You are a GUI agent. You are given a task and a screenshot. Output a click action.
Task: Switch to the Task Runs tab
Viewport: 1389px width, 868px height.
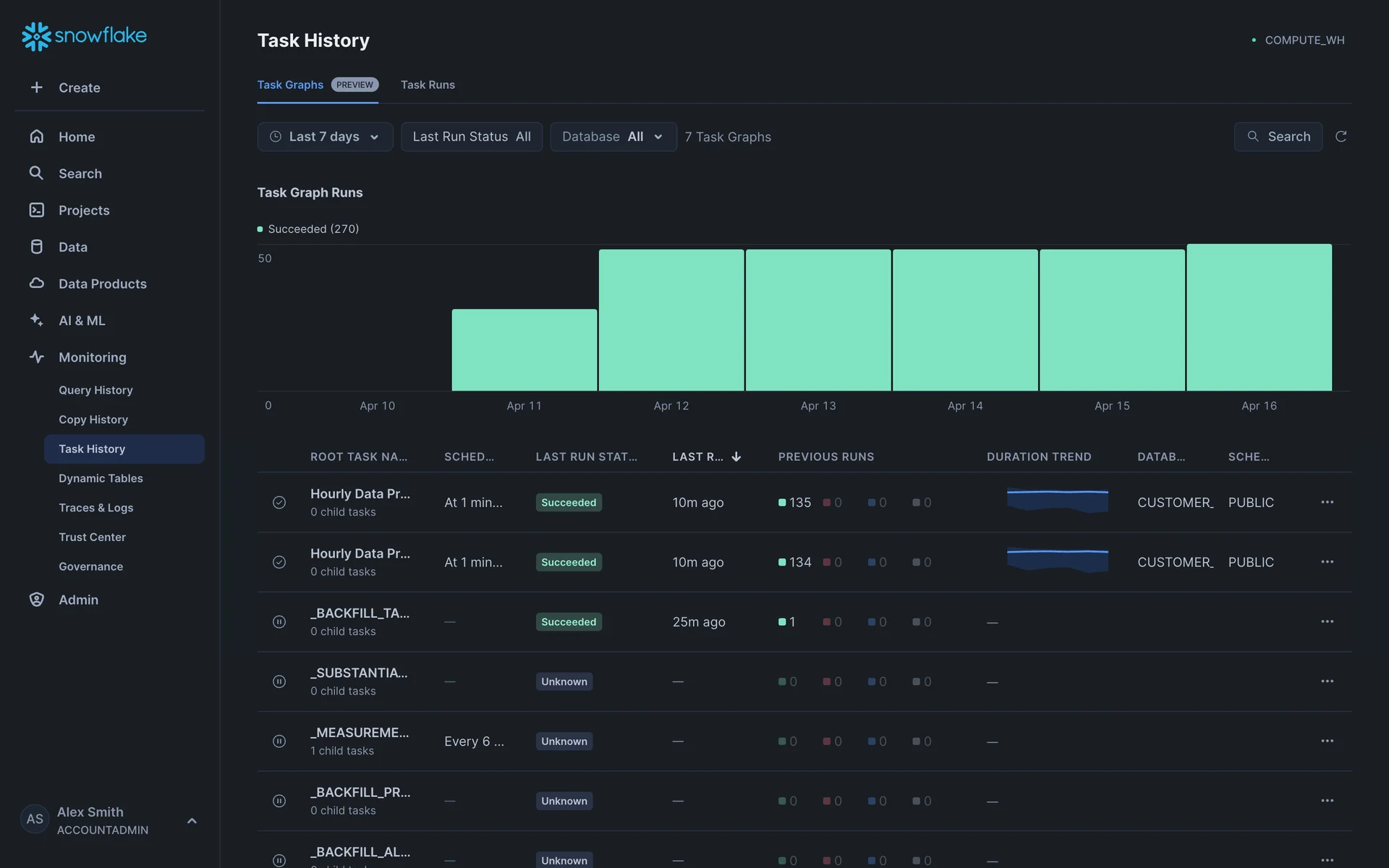coord(428,85)
